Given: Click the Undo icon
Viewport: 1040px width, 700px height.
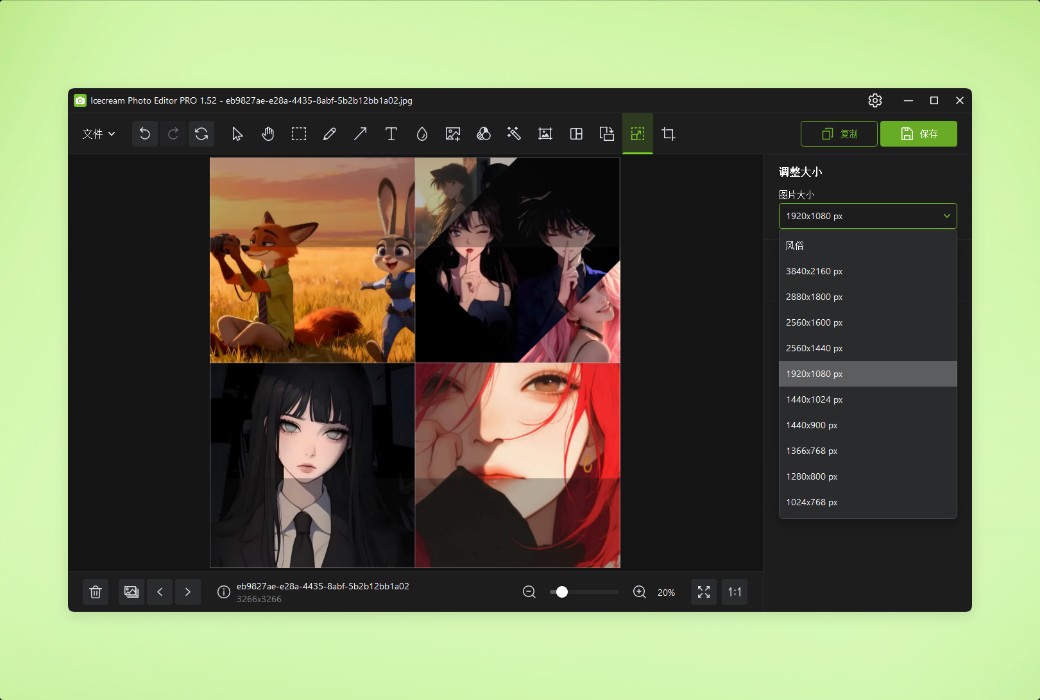Looking at the screenshot, I should point(144,133).
